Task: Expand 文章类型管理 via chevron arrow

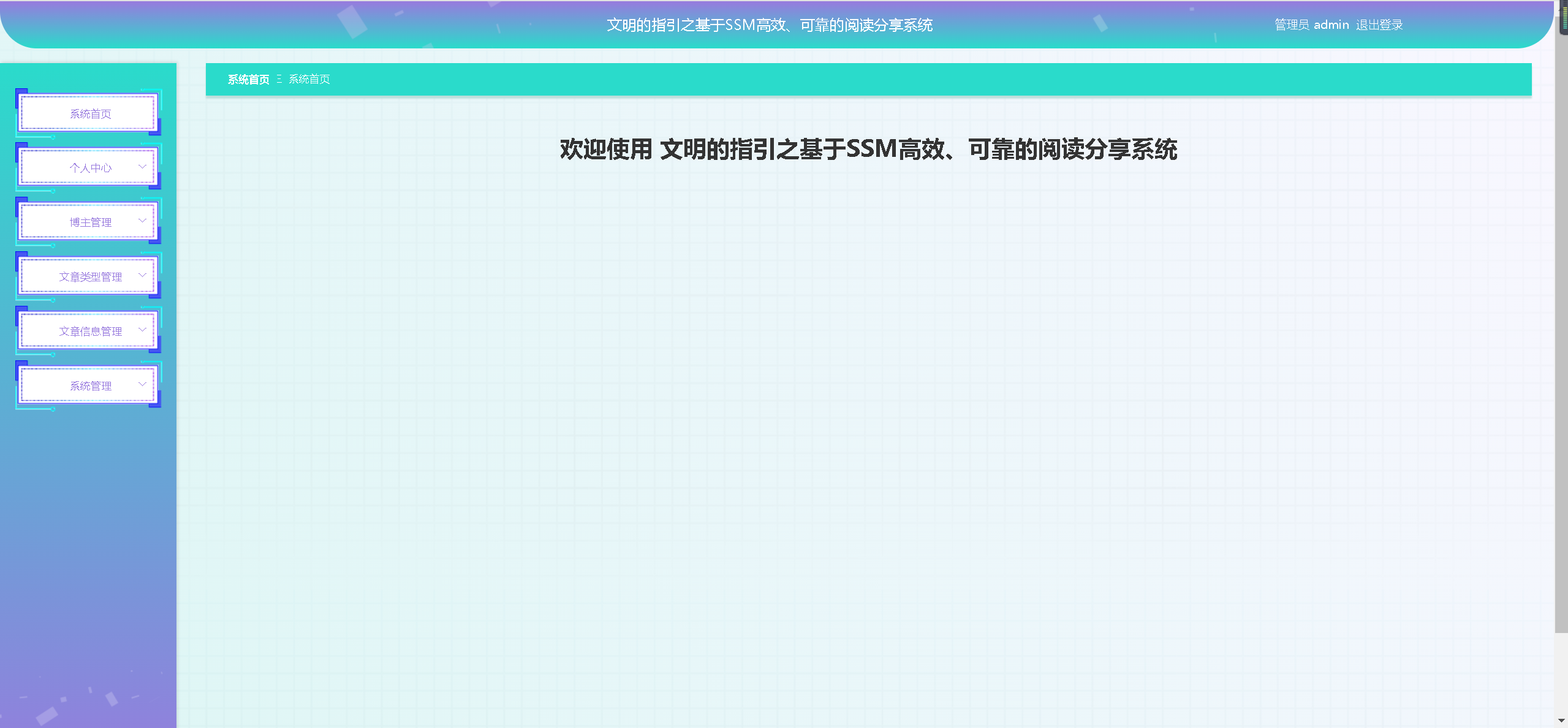Action: (x=142, y=275)
